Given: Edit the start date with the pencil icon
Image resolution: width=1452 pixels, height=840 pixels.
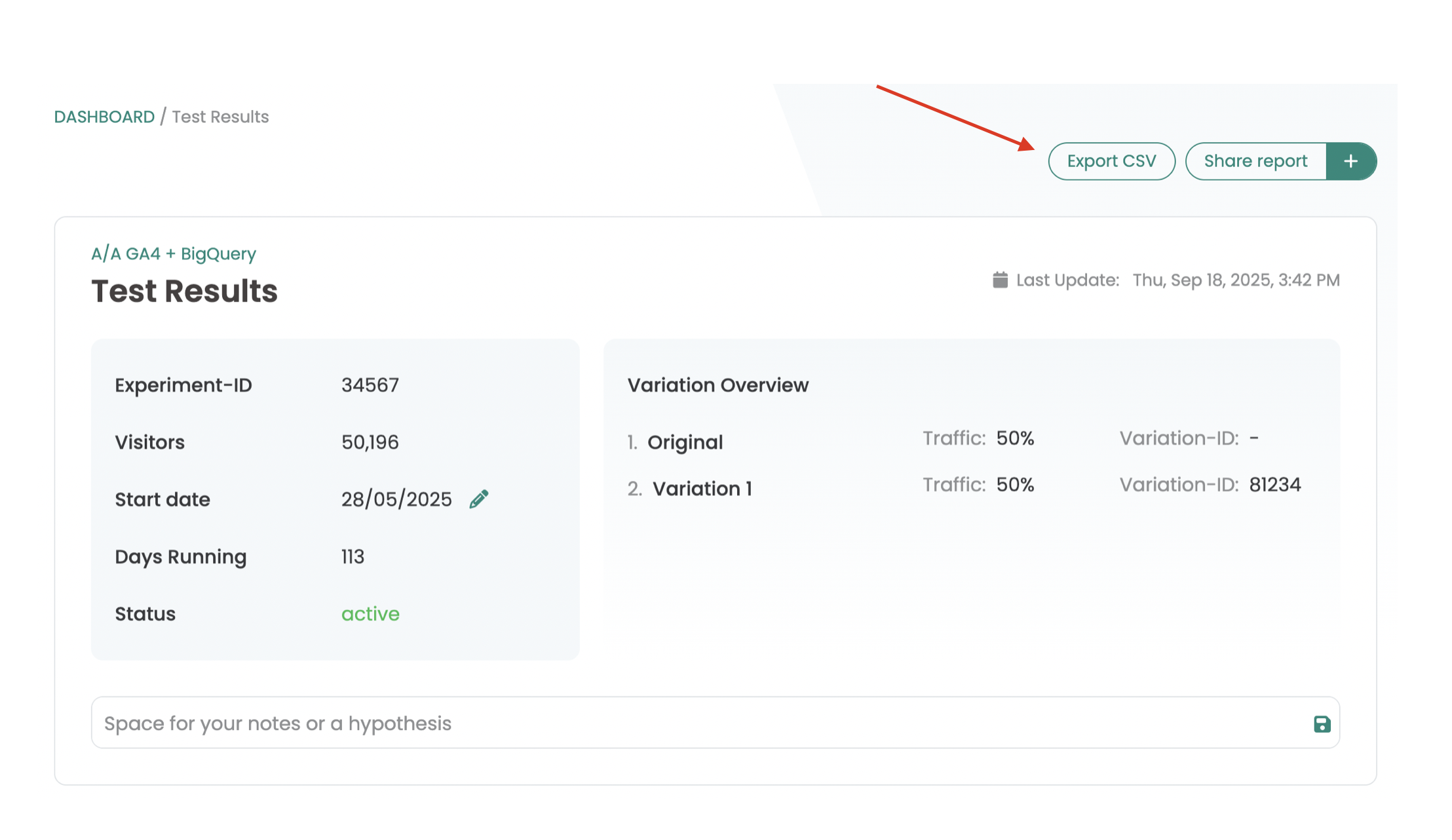Looking at the screenshot, I should coord(479,499).
